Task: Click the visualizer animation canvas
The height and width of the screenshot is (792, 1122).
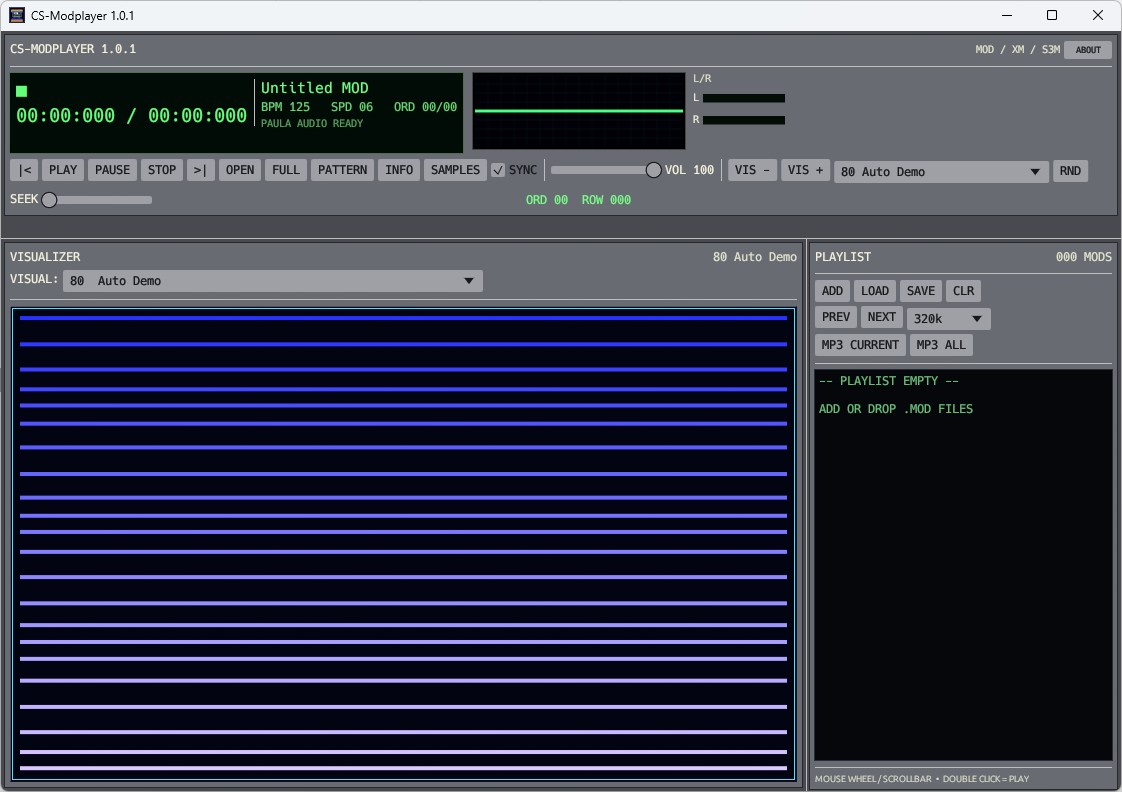Action: coord(404,544)
